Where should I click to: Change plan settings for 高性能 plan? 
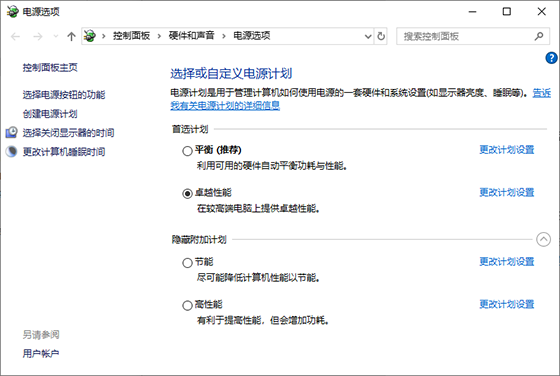pyautogui.click(x=507, y=304)
